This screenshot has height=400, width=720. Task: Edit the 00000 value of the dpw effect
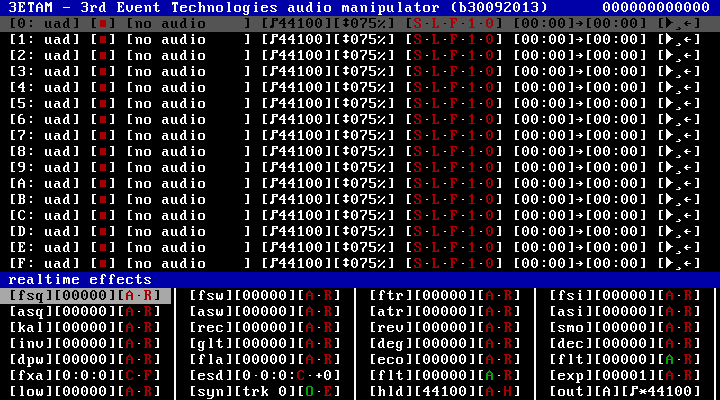pos(85,360)
